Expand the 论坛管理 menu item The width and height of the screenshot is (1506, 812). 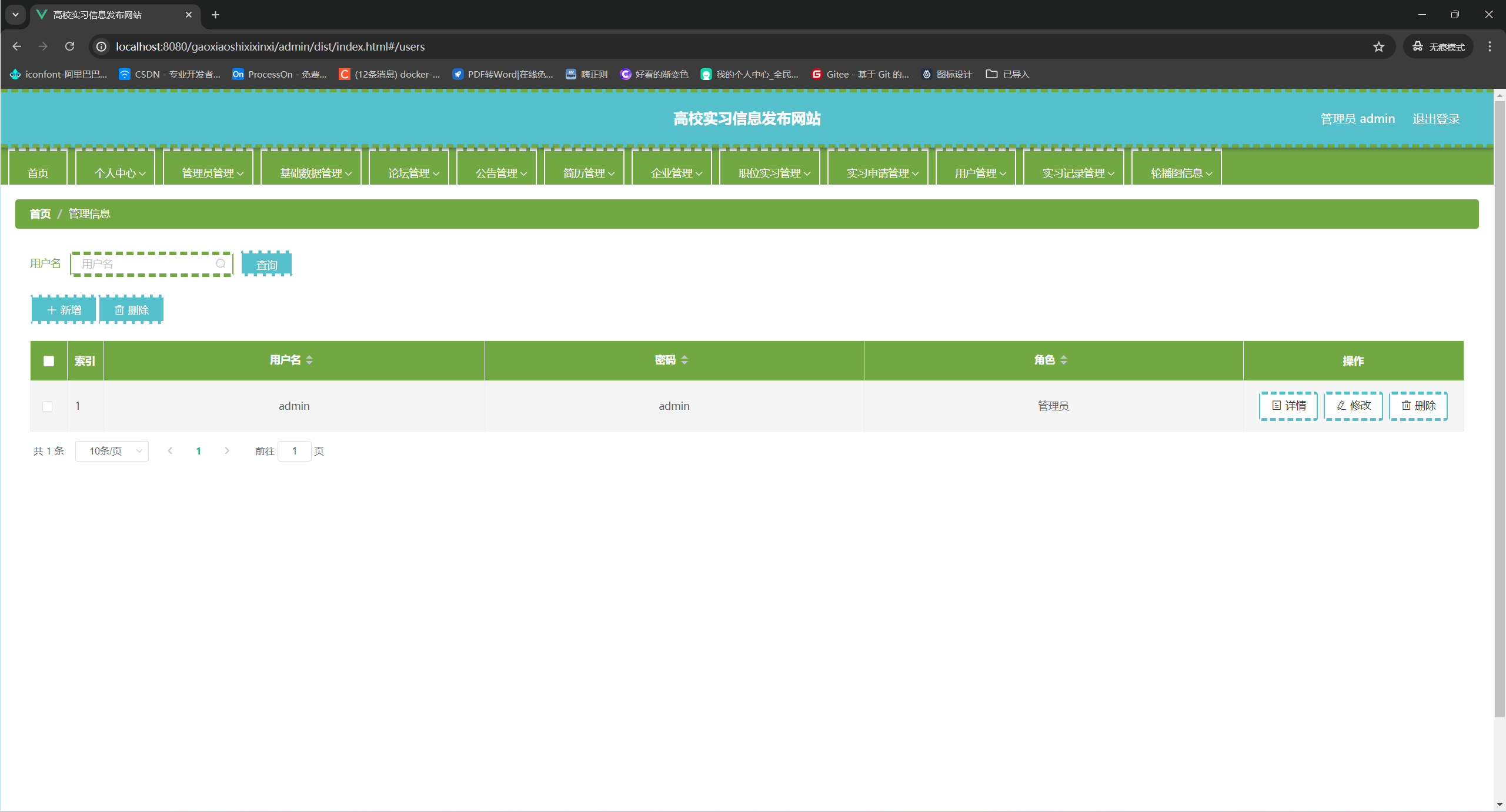pos(413,173)
